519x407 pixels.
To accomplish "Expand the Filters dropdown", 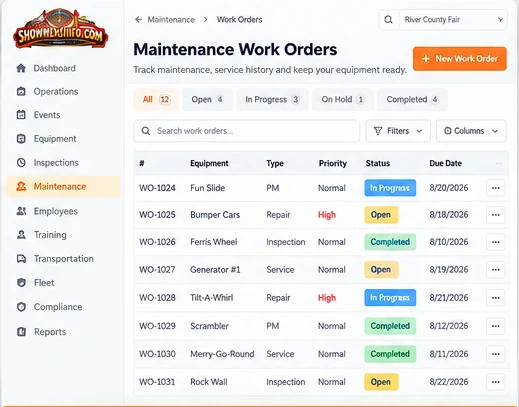I will (398, 131).
